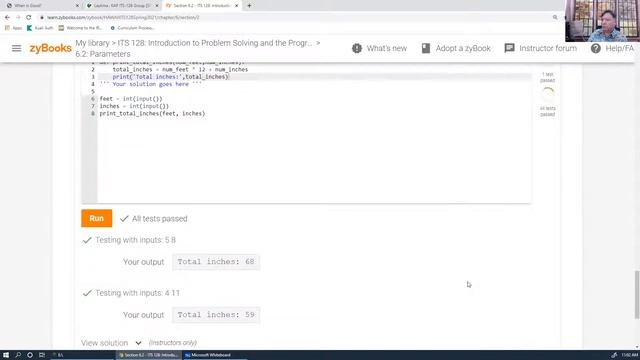Click the Cortana circle icon in taskbar

click(x=30, y=355)
